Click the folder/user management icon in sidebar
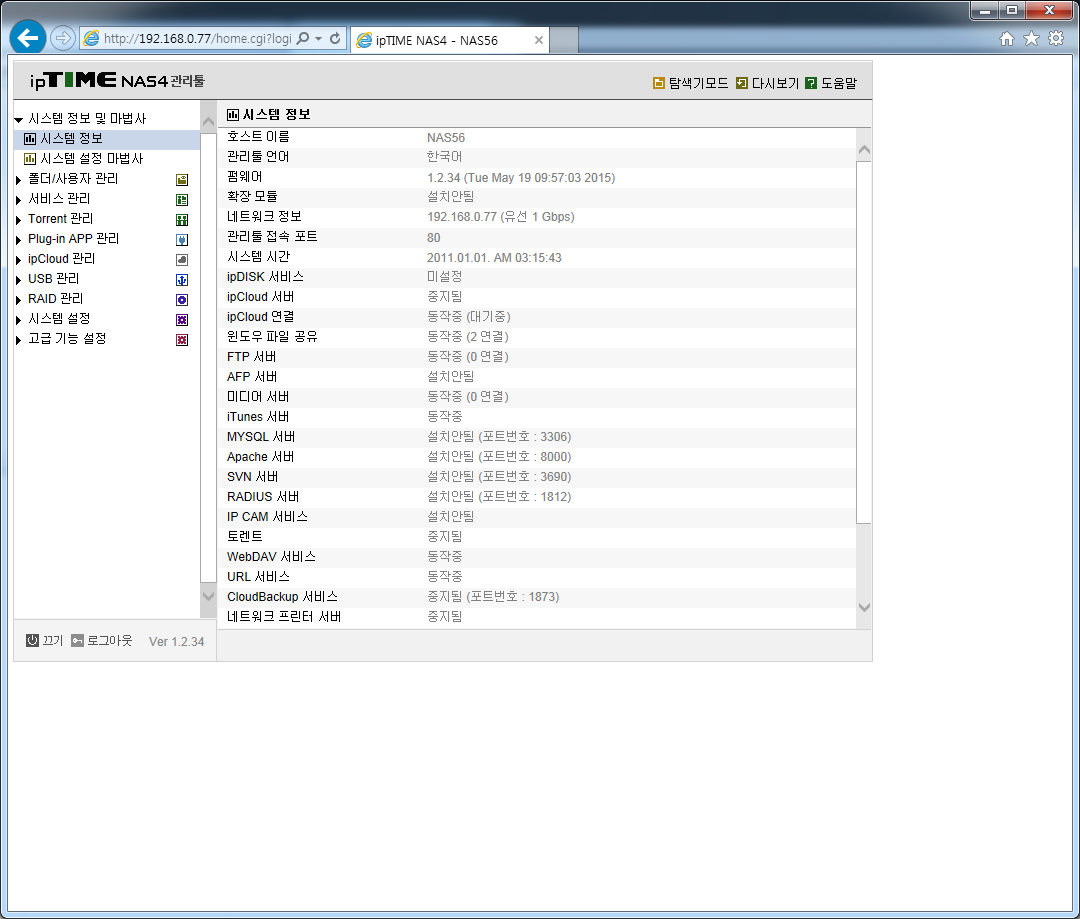1080x919 pixels. coord(182,180)
